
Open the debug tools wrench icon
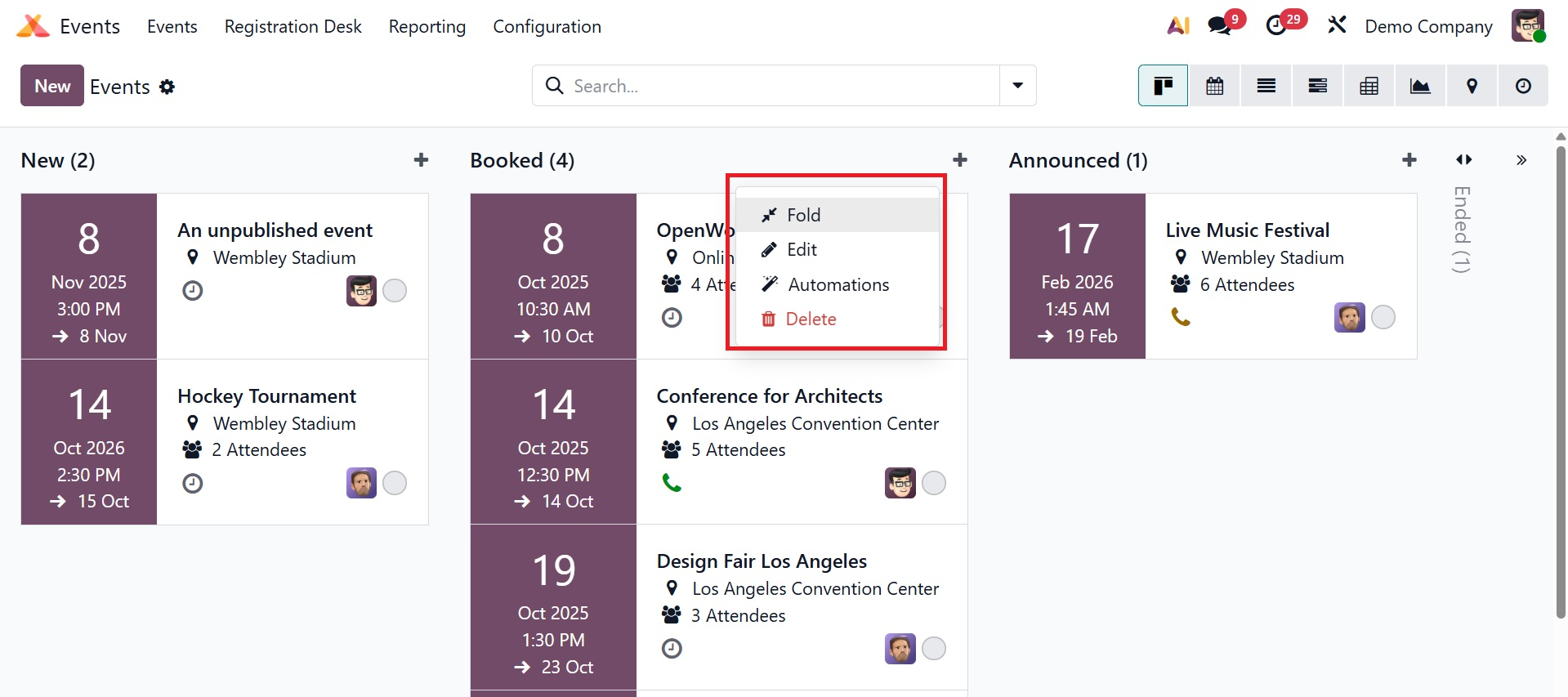1337,25
